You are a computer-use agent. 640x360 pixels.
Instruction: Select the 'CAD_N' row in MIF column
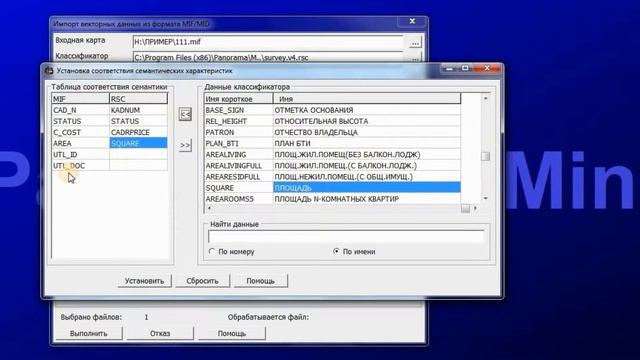[x=81, y=110]
